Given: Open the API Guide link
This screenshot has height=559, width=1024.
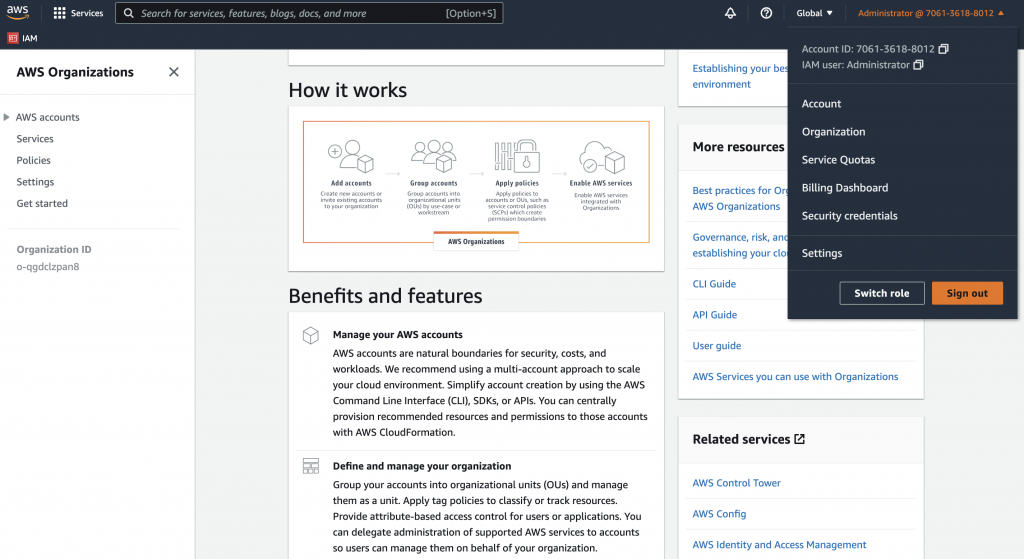Looking at the screenshot, I should pyautogui.click(x=714, y=315).
